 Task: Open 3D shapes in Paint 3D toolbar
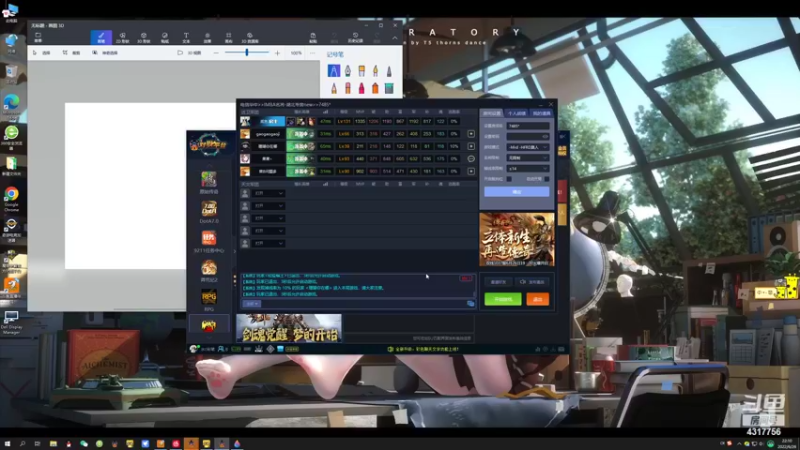point(144,37)
